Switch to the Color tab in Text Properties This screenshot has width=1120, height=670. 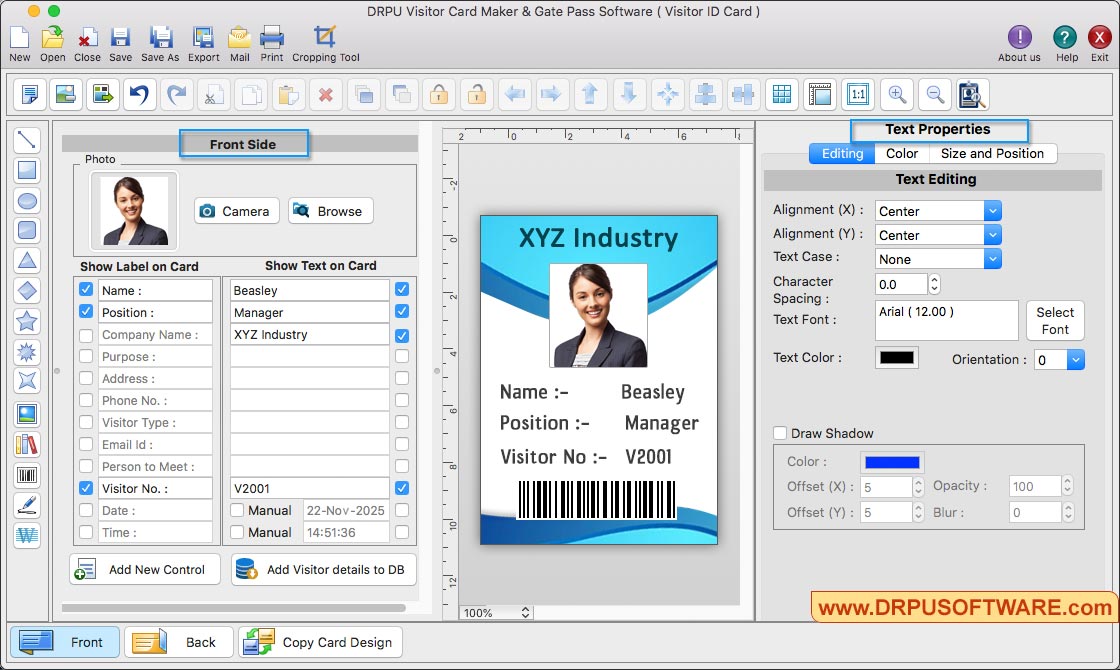[x=901, y=153]
